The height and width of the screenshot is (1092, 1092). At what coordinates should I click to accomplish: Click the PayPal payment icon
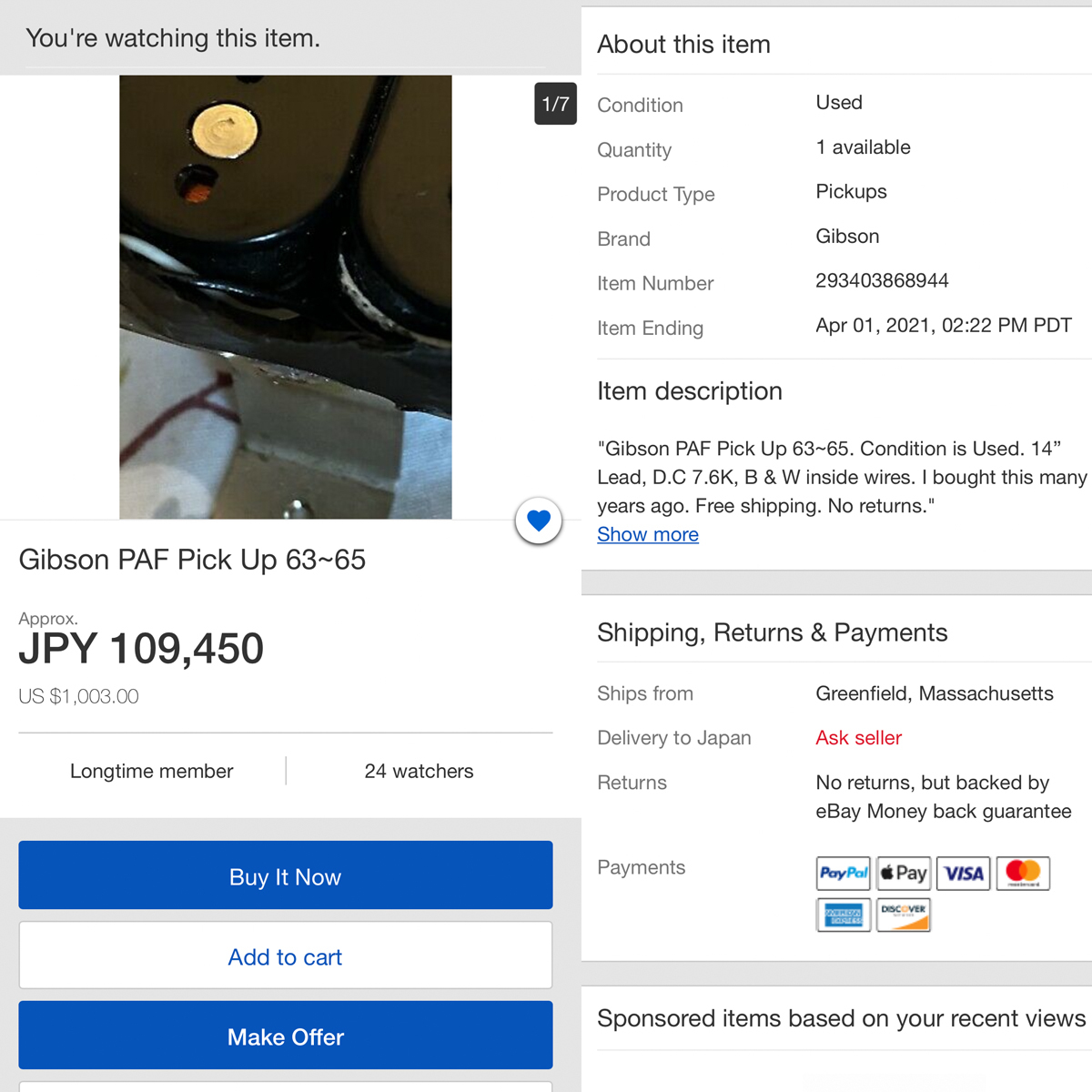(844, 874)
